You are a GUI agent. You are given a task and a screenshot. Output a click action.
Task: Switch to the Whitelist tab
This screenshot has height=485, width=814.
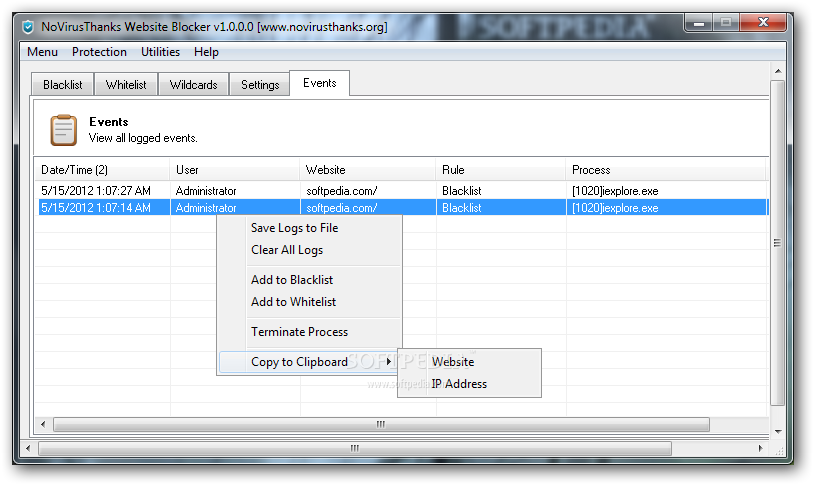pyautogui.click(x=126, y=85)
